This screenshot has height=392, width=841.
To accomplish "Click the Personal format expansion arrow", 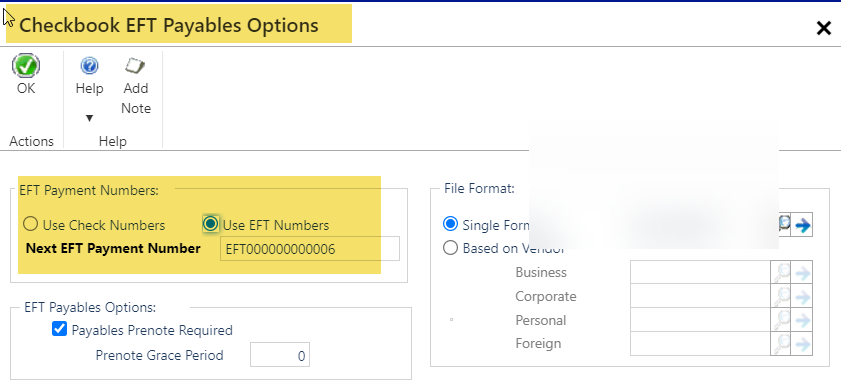I will (x=802, y=320).
